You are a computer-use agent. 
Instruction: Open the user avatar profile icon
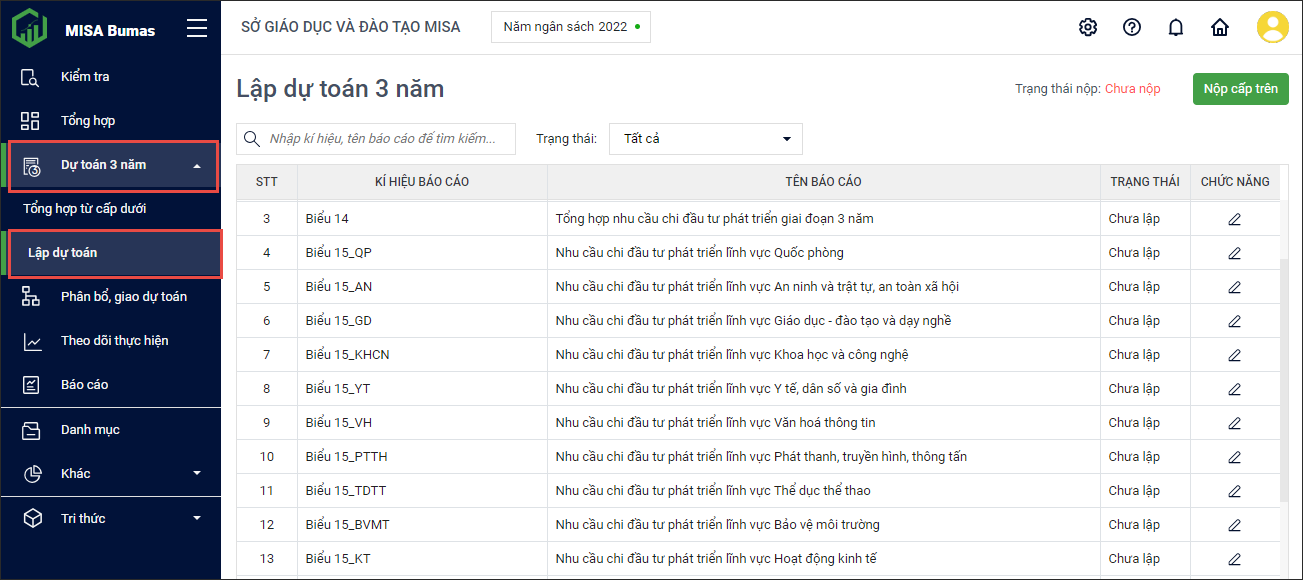point(1272,27)
